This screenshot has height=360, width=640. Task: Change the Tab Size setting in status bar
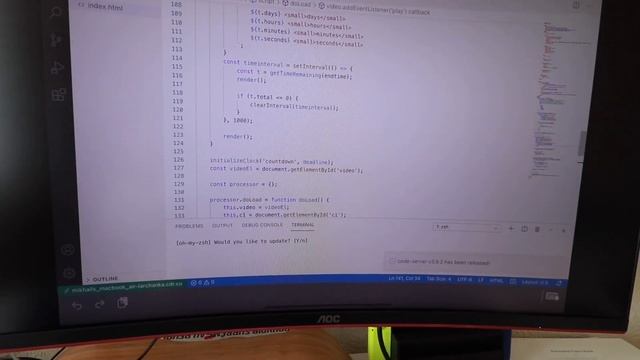point(439,279)
